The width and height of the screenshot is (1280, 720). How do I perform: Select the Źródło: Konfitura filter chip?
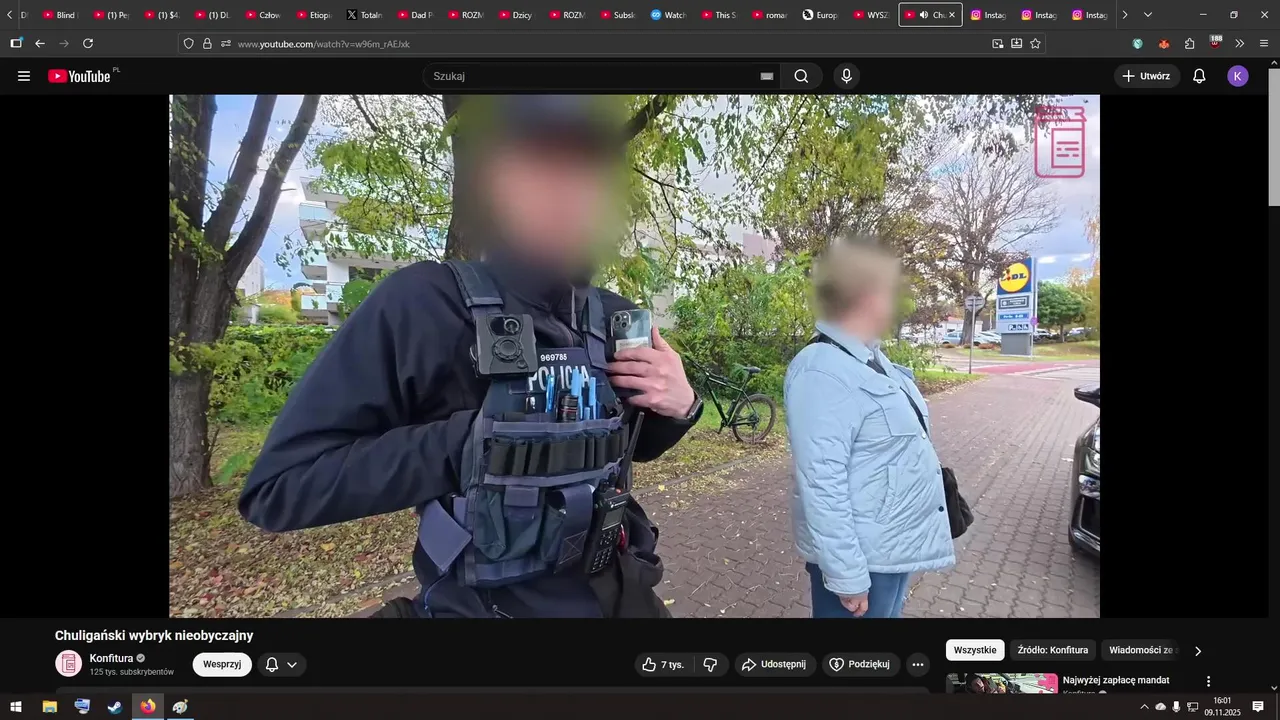click(1052, 650)
